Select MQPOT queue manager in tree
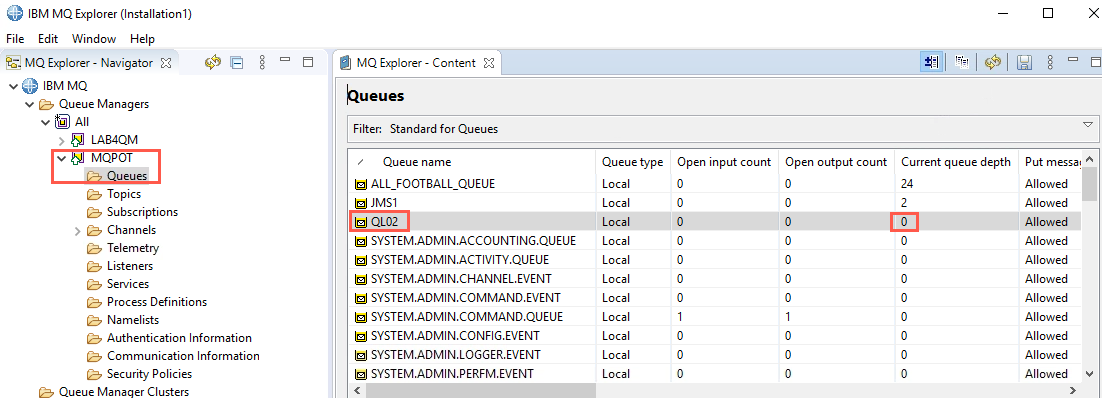The width and height of the screenshot is (1102, 398). click(111, 158)
